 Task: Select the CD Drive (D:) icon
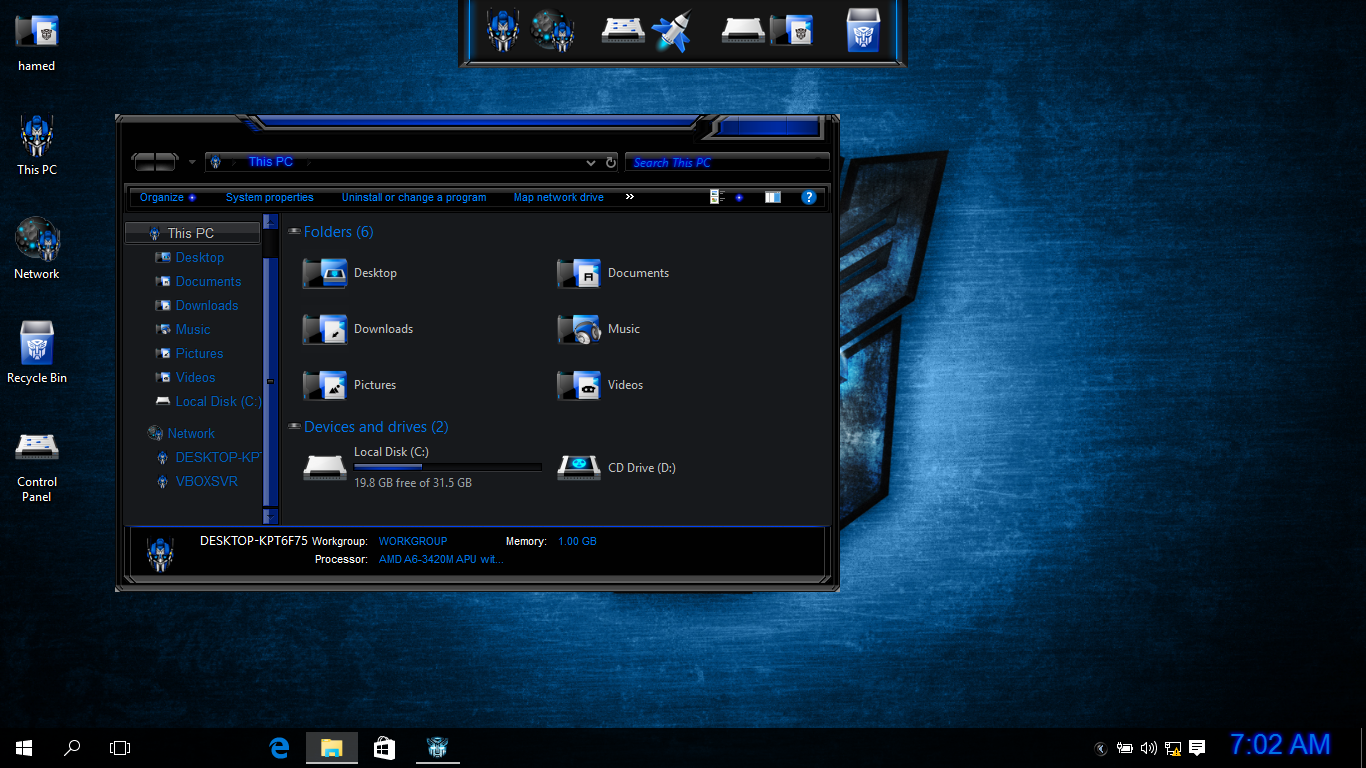pos(578,467)
